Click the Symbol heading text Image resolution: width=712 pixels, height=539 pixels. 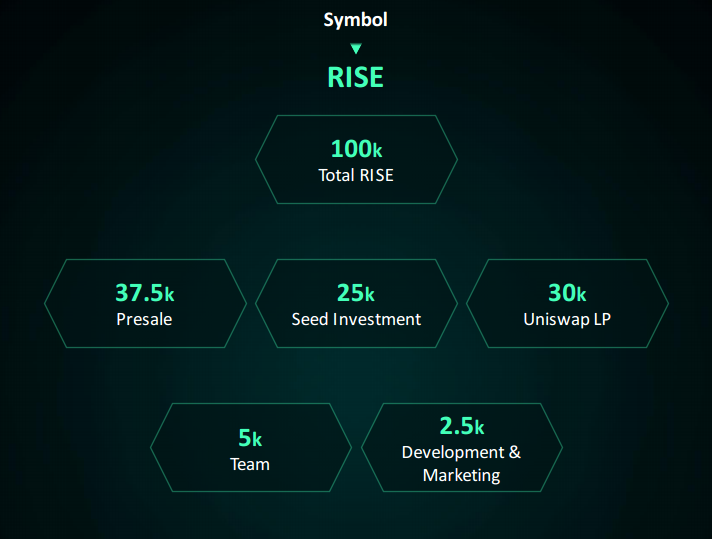[356, 20]
